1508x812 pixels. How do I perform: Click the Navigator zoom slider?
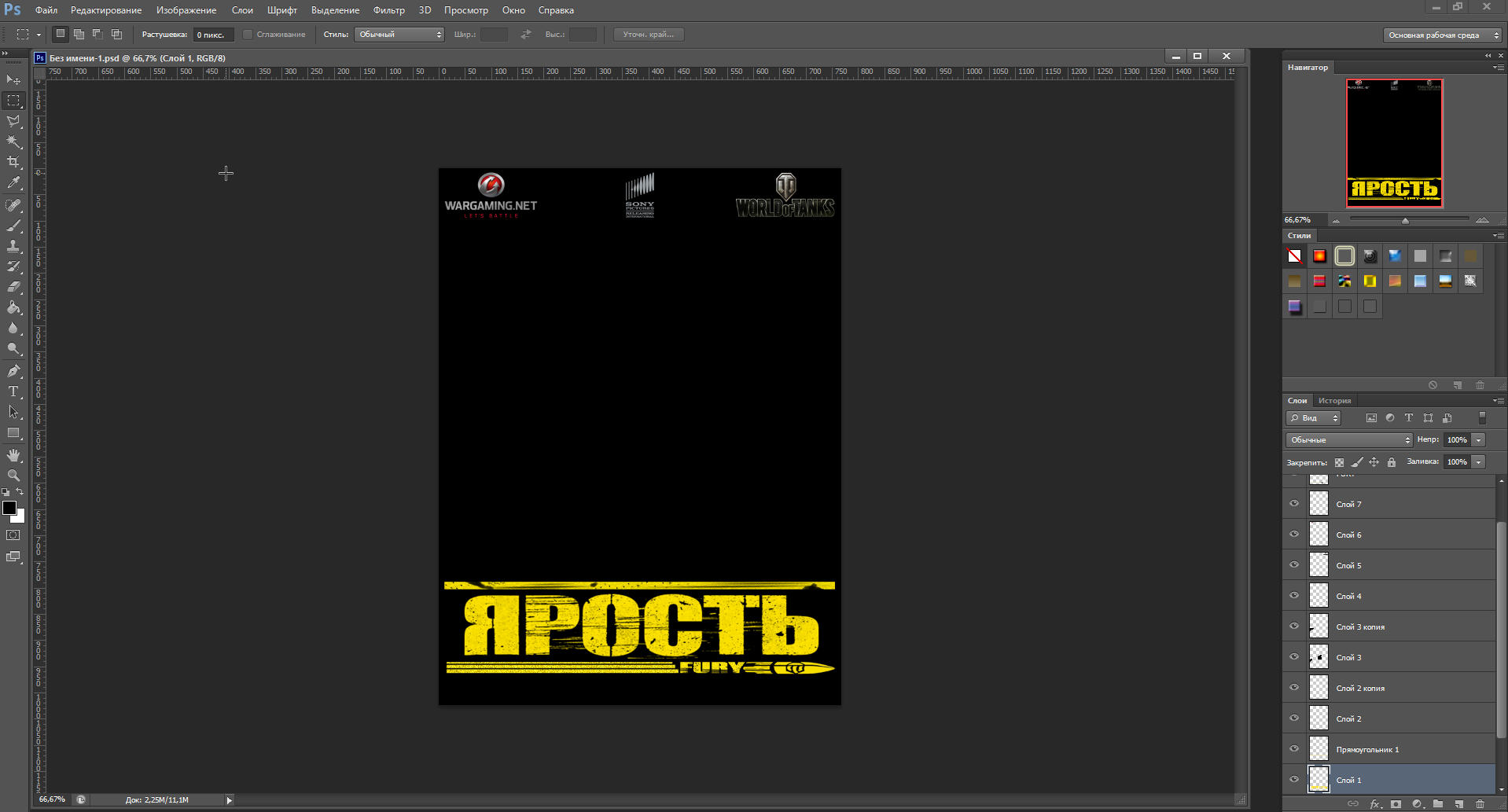click(1405, 220)
